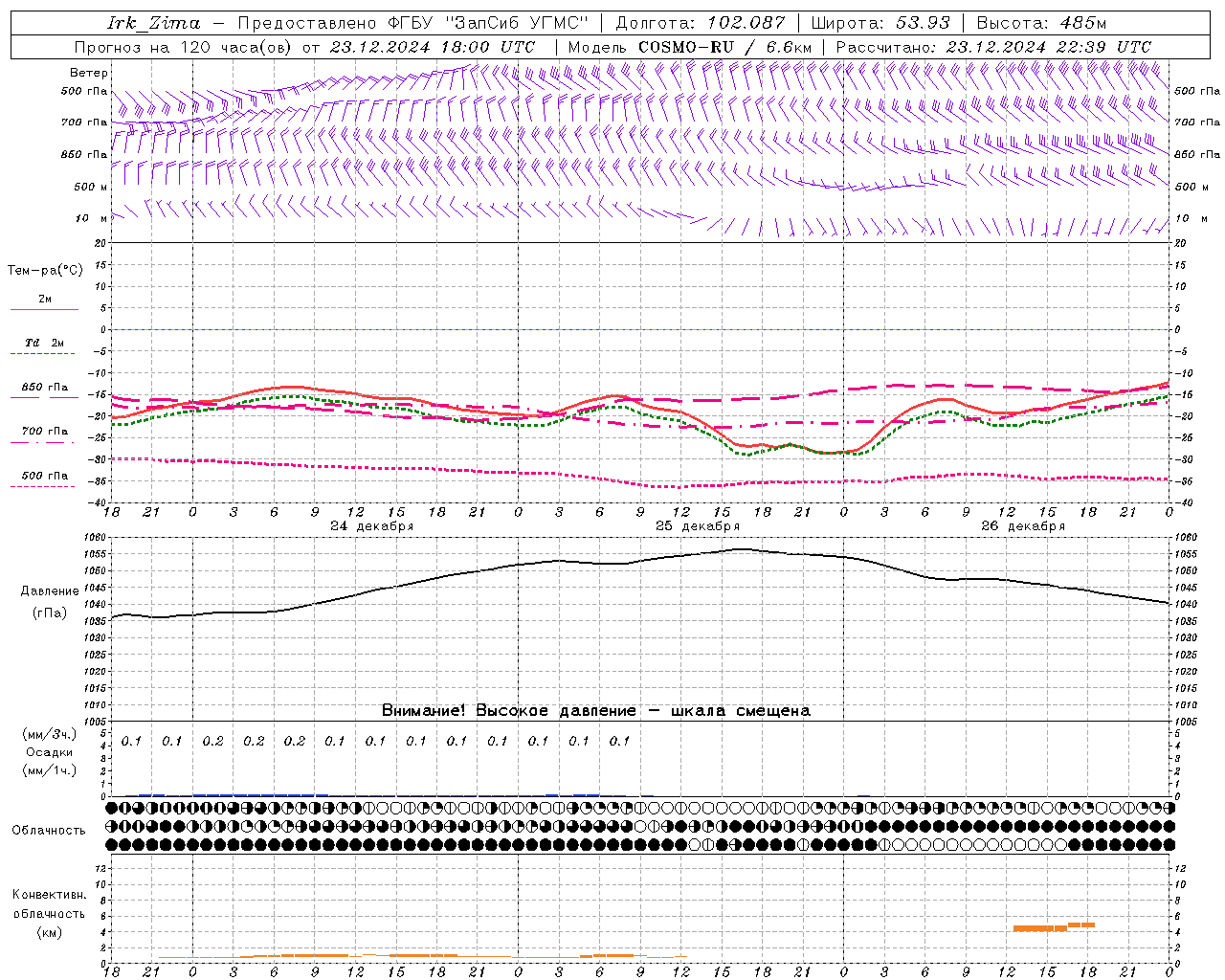Click the 'Td 2м' legend label
The width and height of the screenshot is (1225, 980).
tap(45, 343)
